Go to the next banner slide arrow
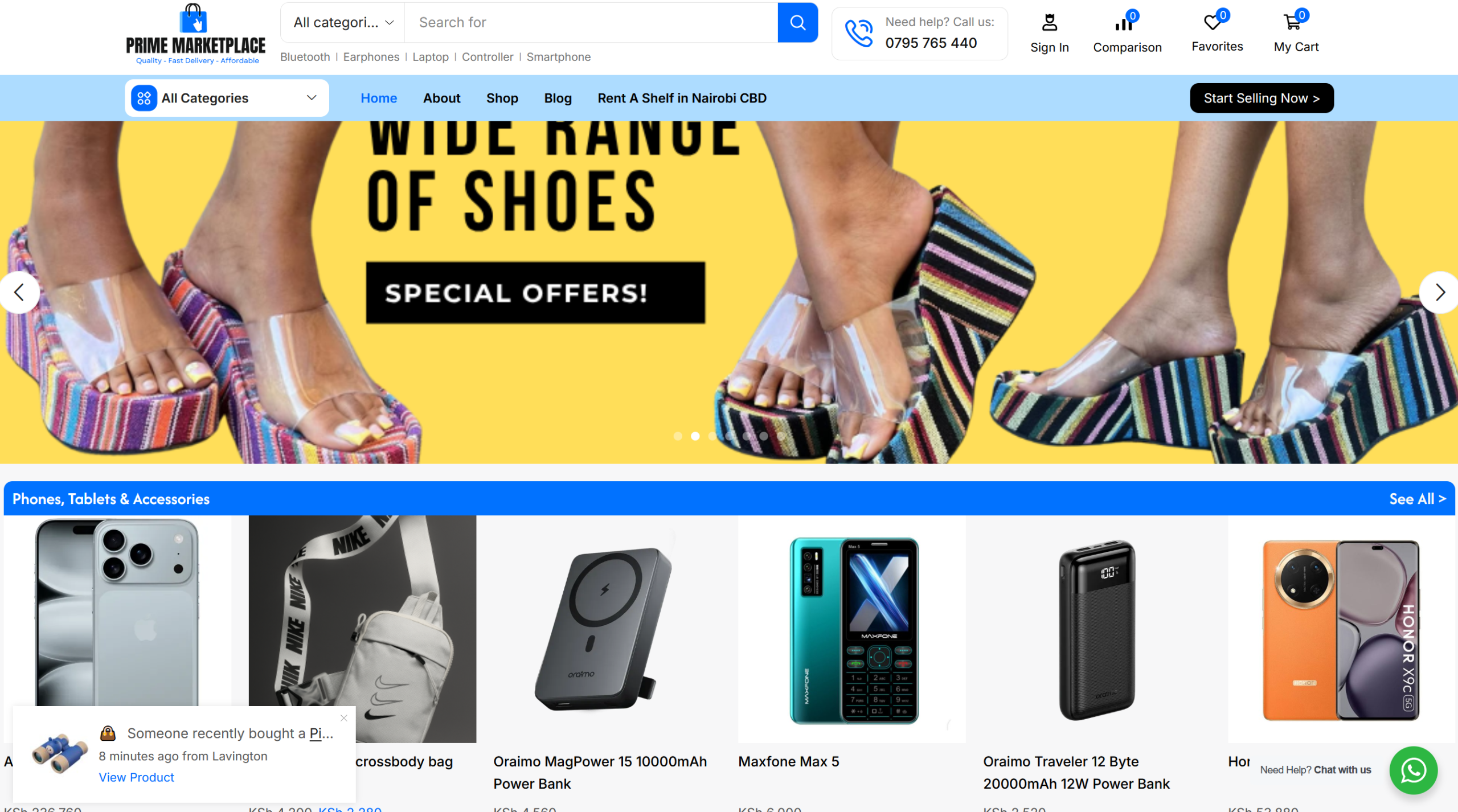Viewport: 1458px width, 812px height. tap(1439, 293)
